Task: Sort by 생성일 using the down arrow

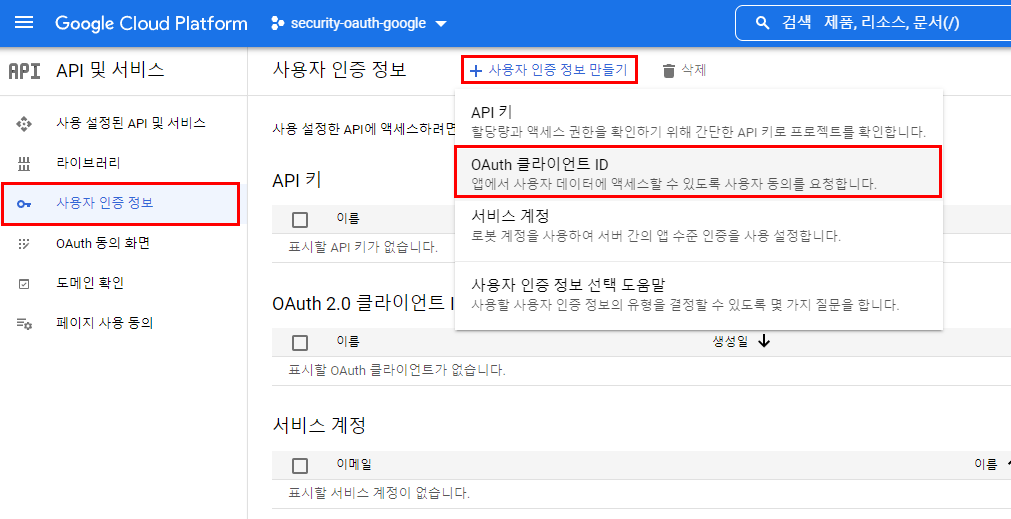Action: 764,342
